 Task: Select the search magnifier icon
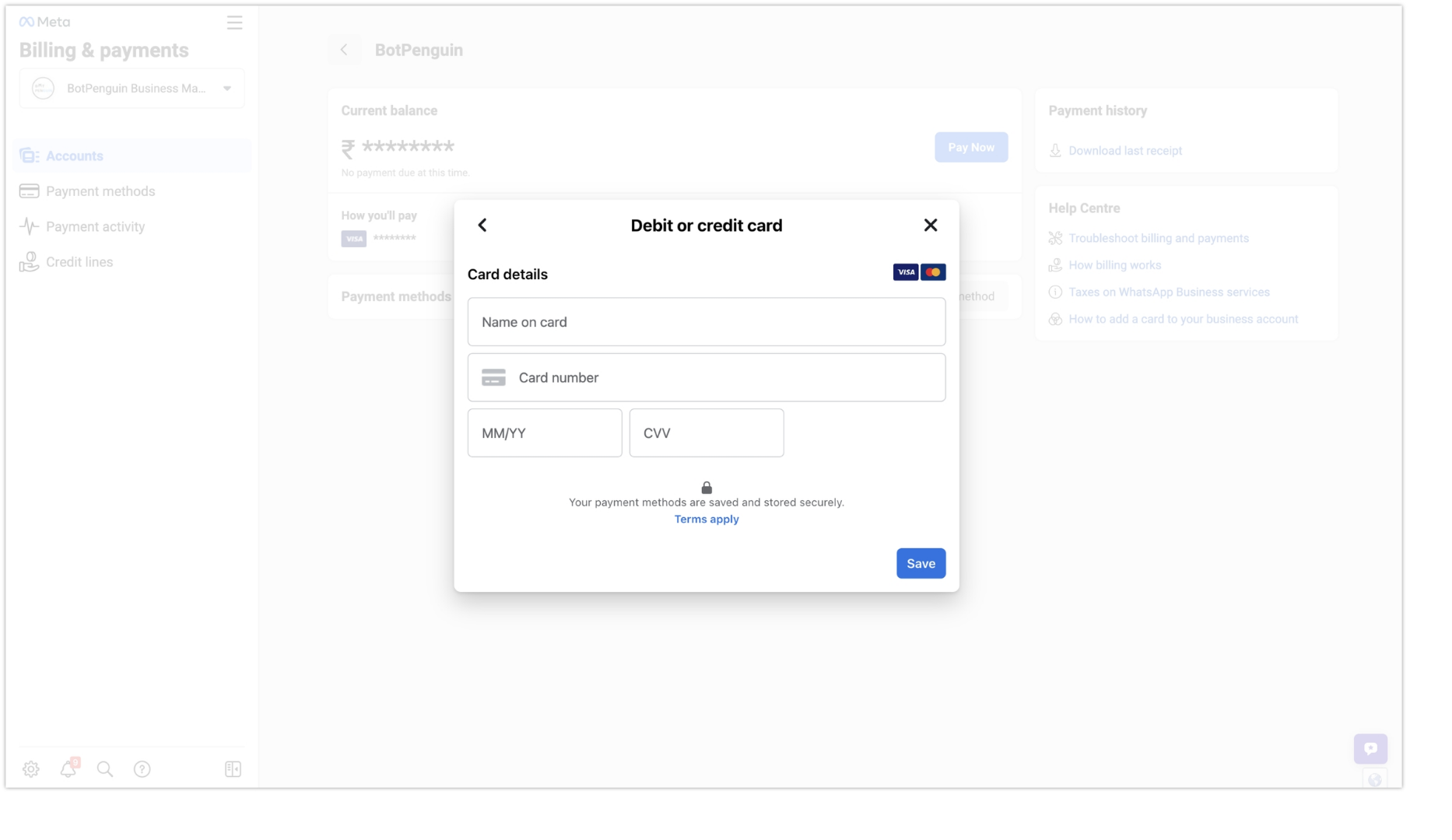pos(105,768)
